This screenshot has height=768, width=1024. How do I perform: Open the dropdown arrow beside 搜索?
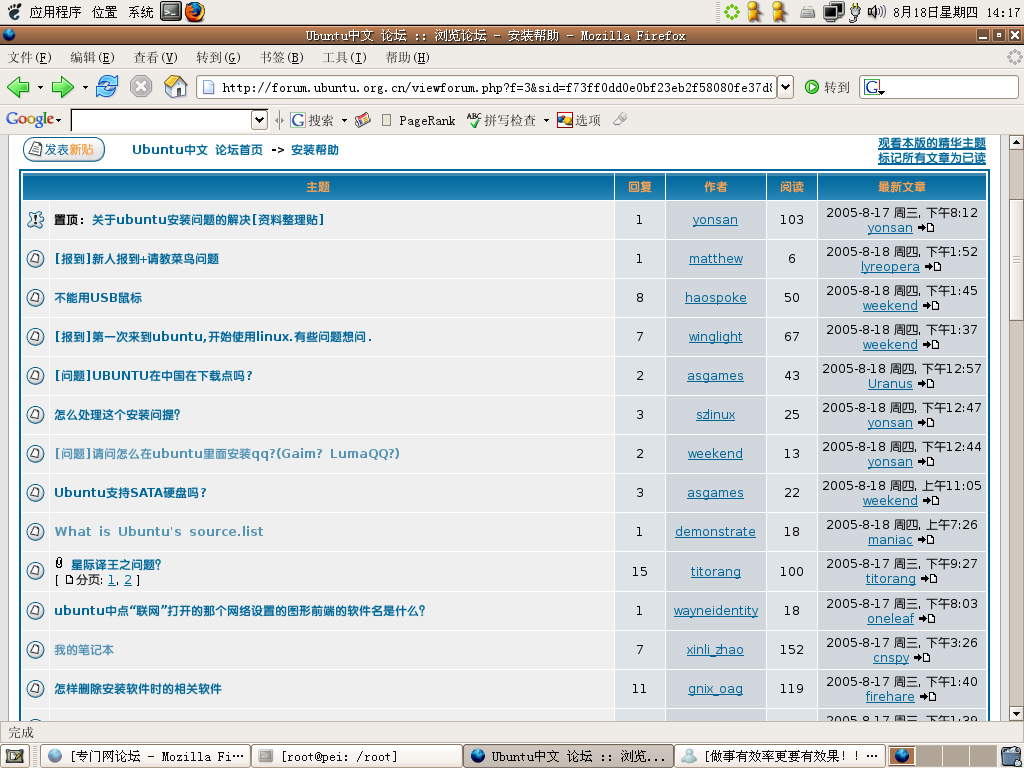point(344,121)
